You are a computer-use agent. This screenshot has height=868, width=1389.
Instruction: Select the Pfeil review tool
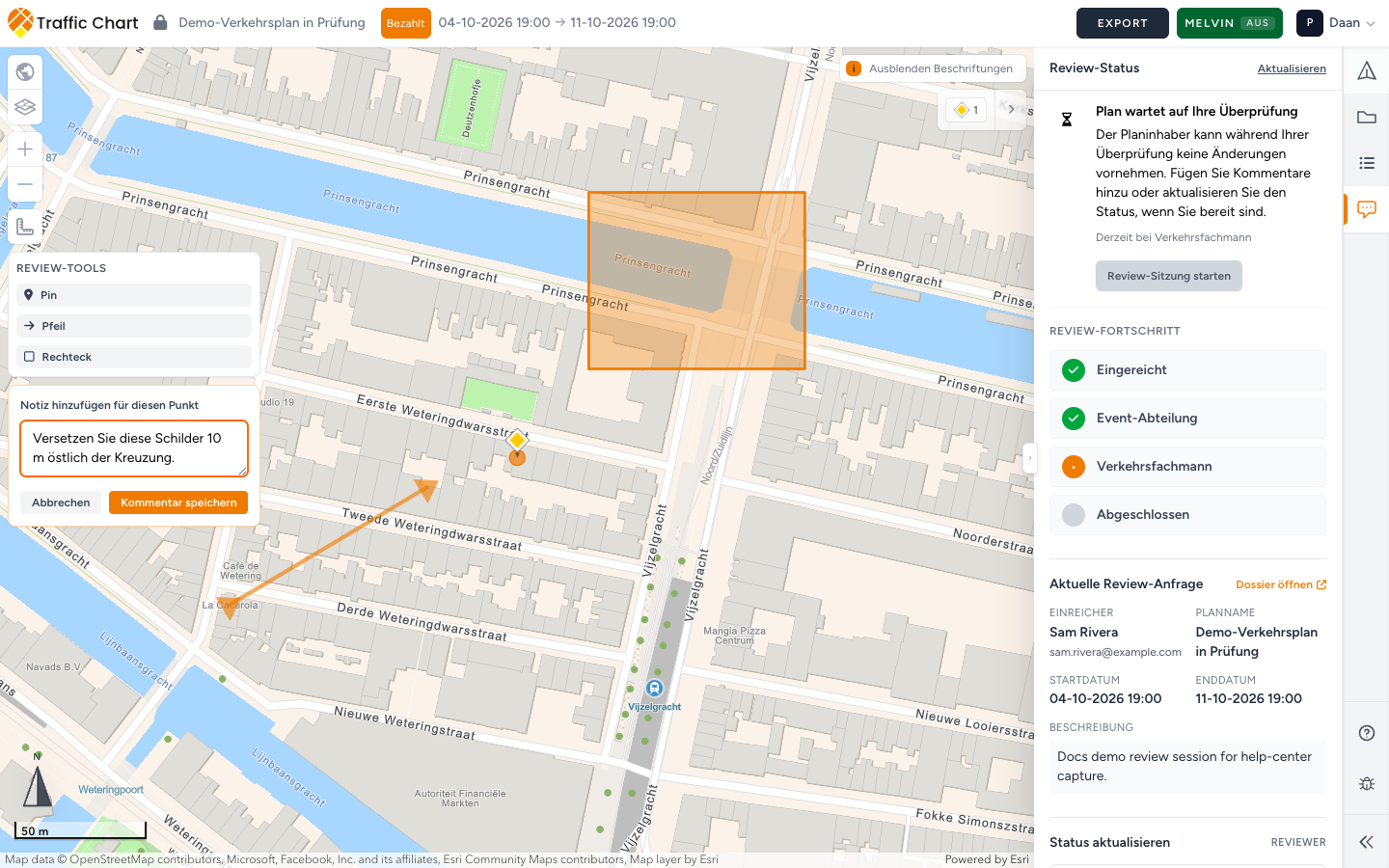click(134, 326)
